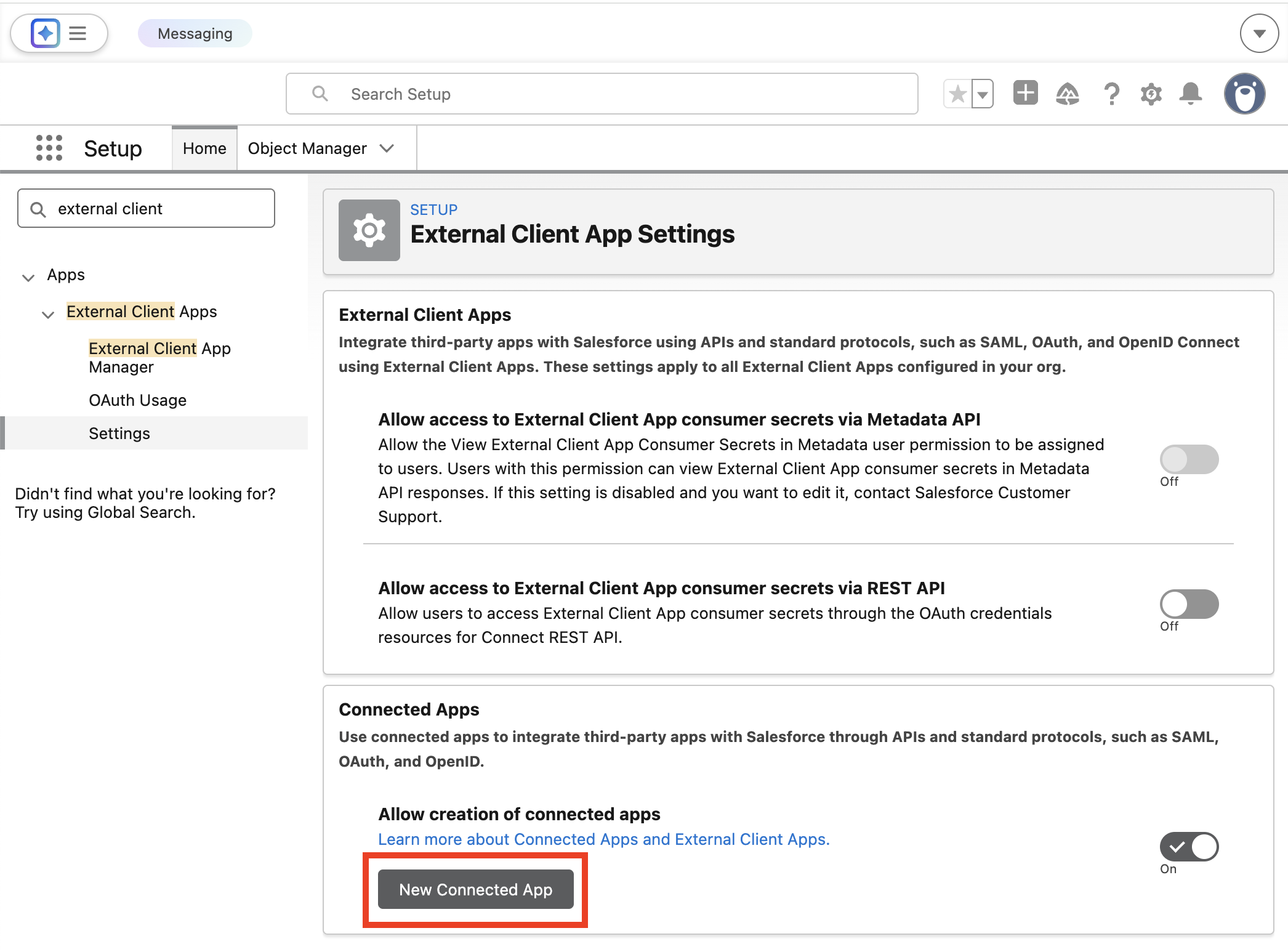Click the notifications bell icon

click(x=1190, y=94)
